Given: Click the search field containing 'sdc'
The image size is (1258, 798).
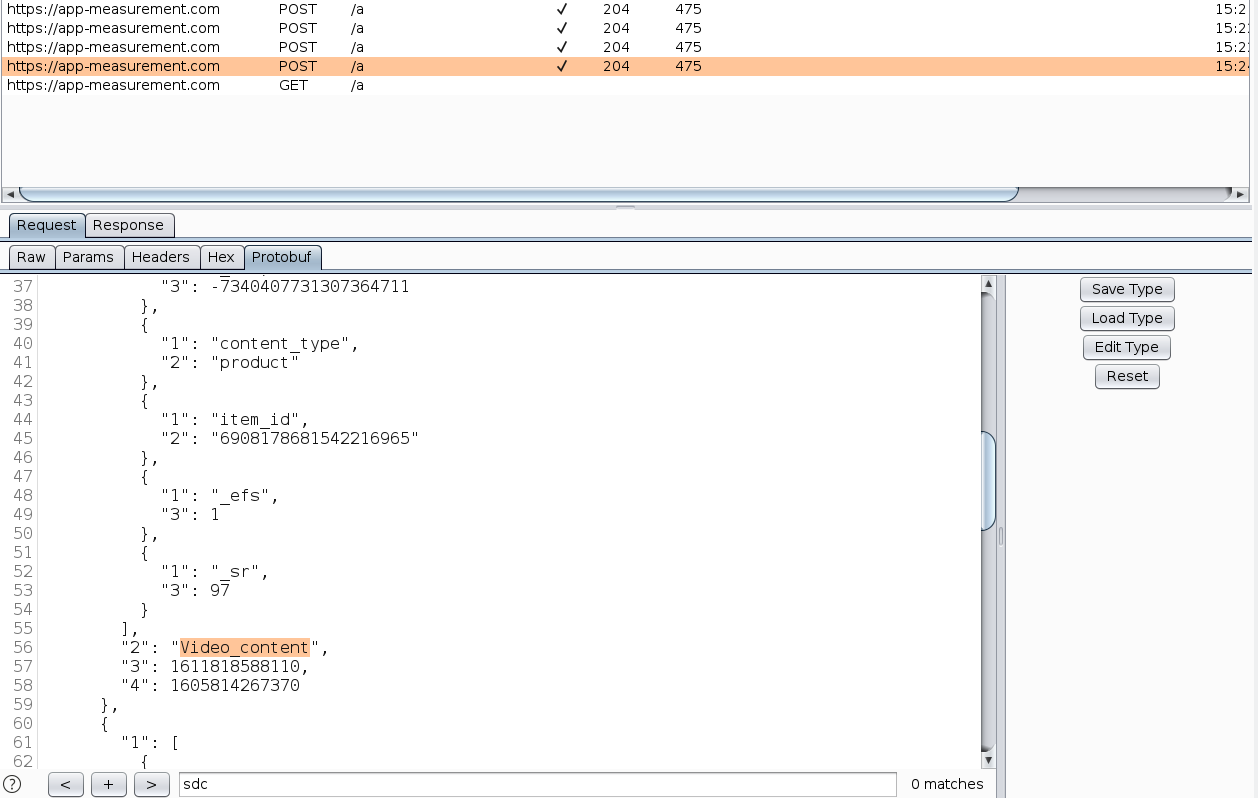Looking at the screenshot, I should 537,784.
